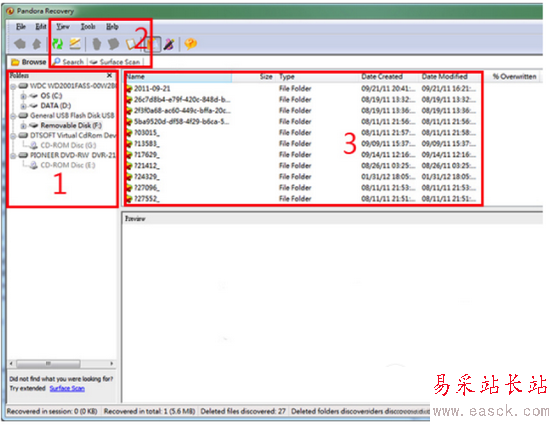Image resolution: width=550 pixels, height=426 pixels.
Task: Collapse the WDC WD2001FASS drive node
Action: [13, 86]
